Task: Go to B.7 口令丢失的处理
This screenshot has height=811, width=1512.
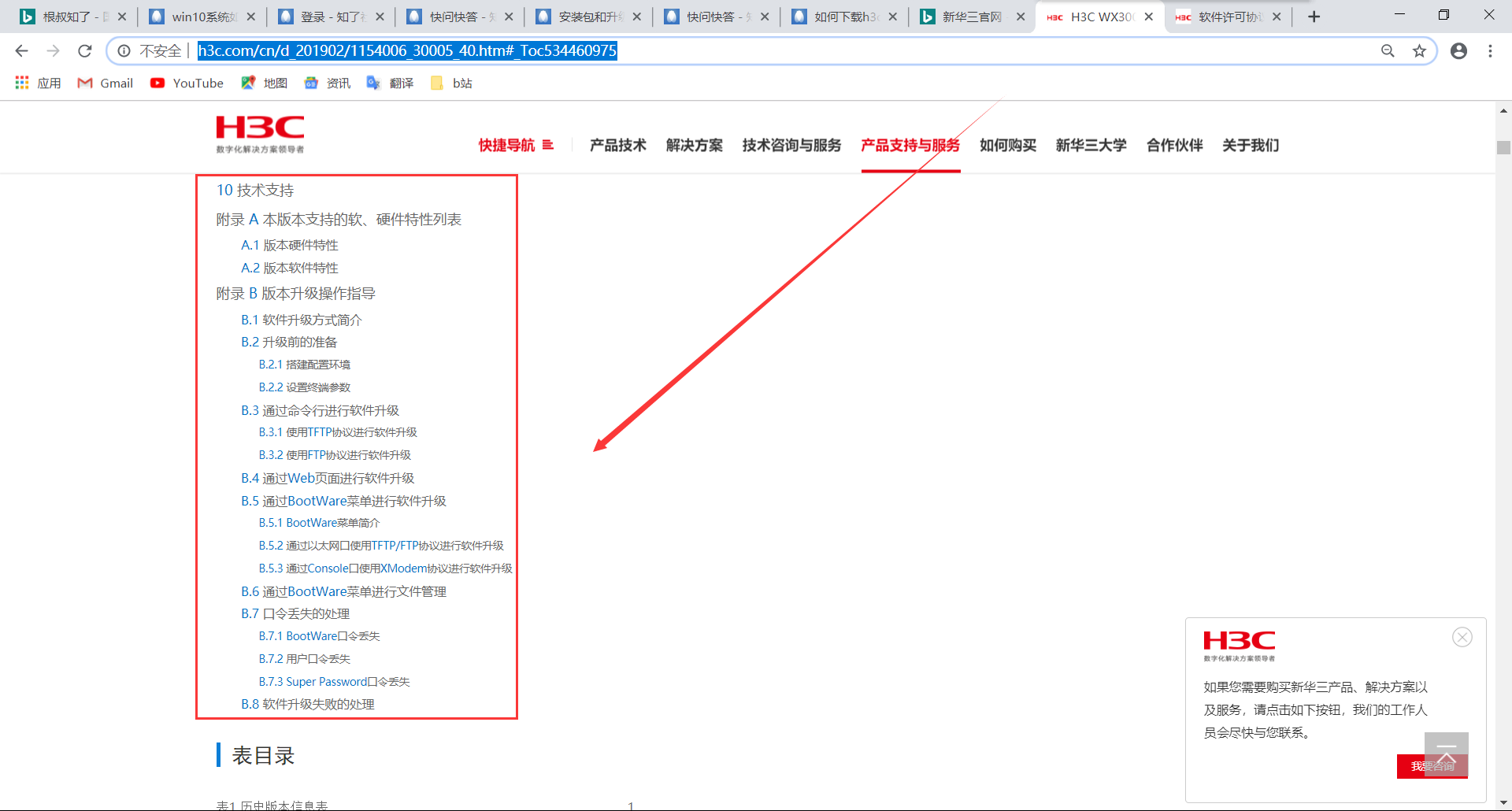Action: (x=295, y=613)
